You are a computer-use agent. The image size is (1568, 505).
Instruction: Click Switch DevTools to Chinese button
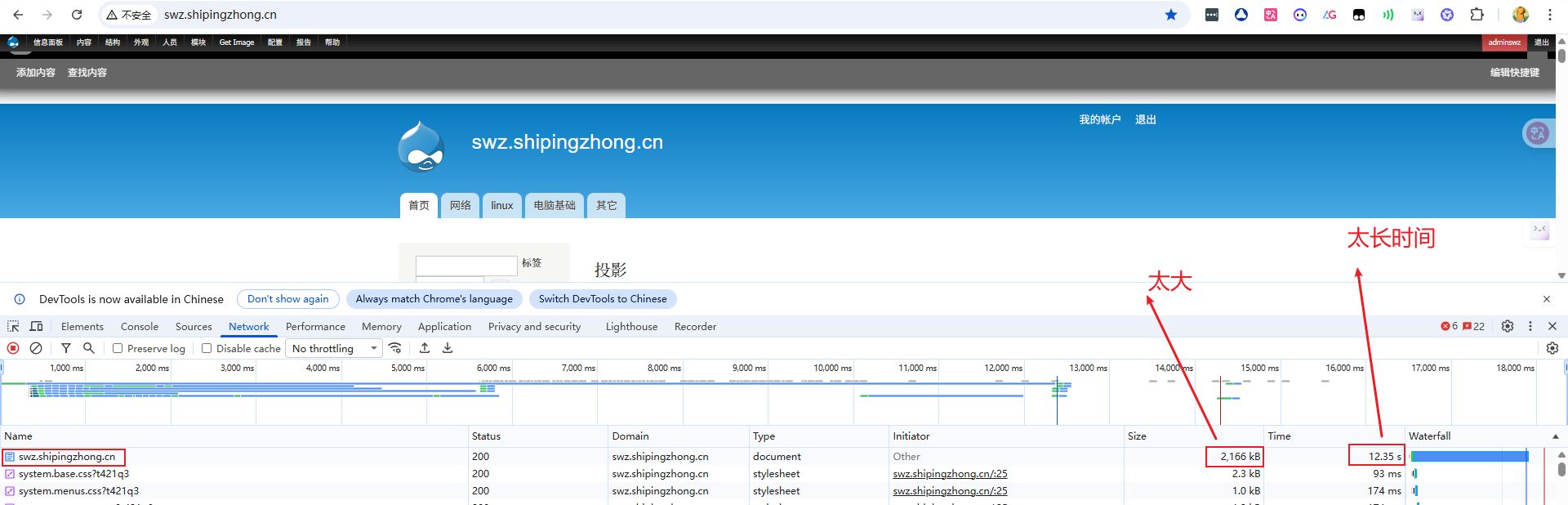pos(603,299)
